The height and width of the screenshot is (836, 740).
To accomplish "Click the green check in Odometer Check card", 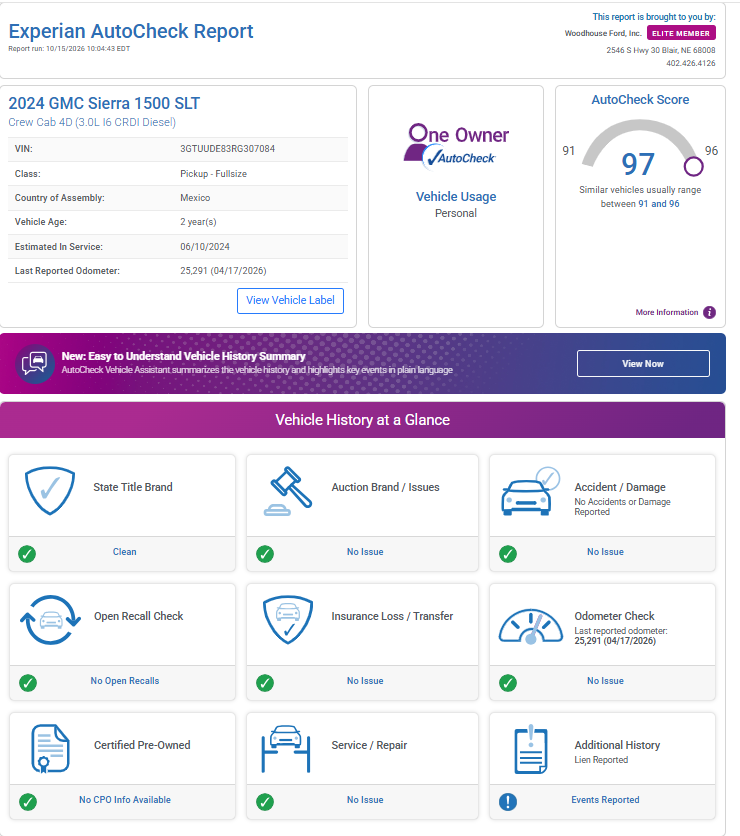I will [508, 683].
